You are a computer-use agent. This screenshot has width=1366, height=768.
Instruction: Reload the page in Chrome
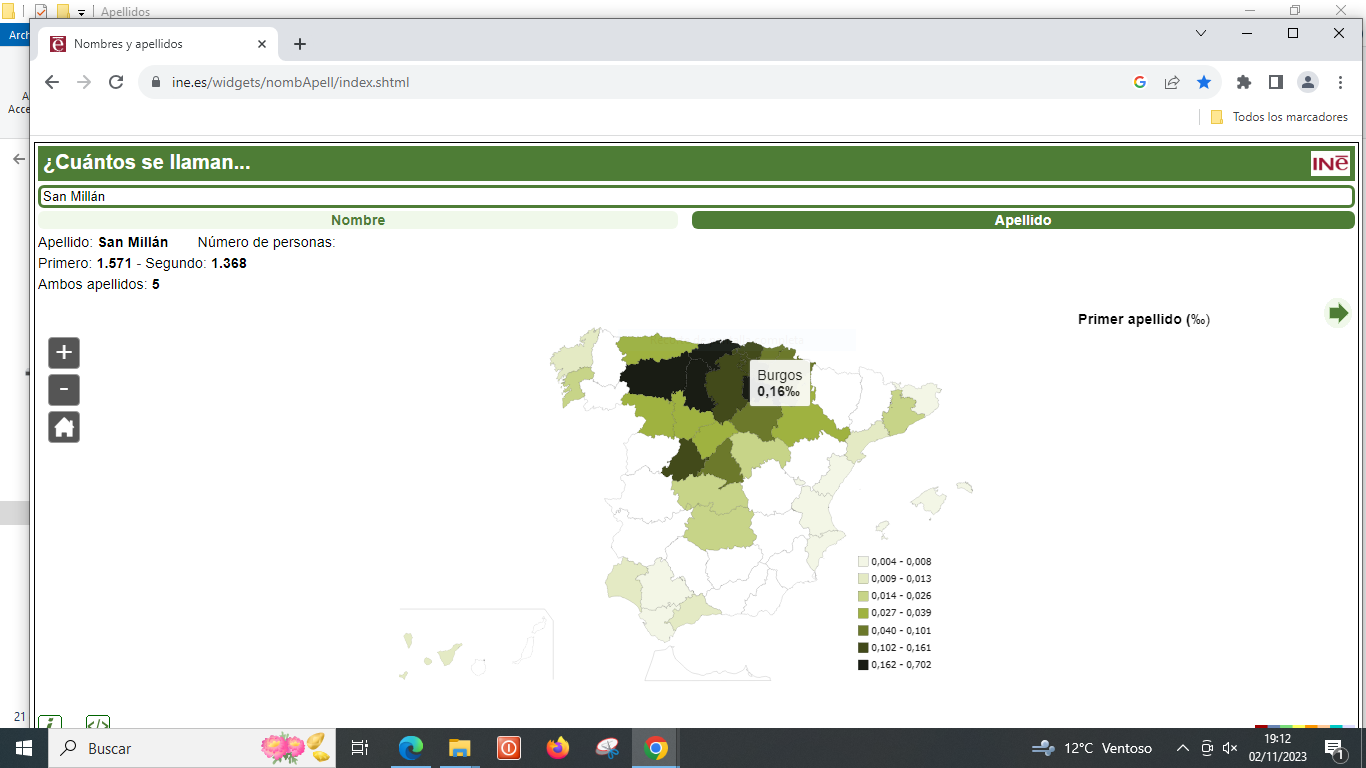[x=116, y=82]
